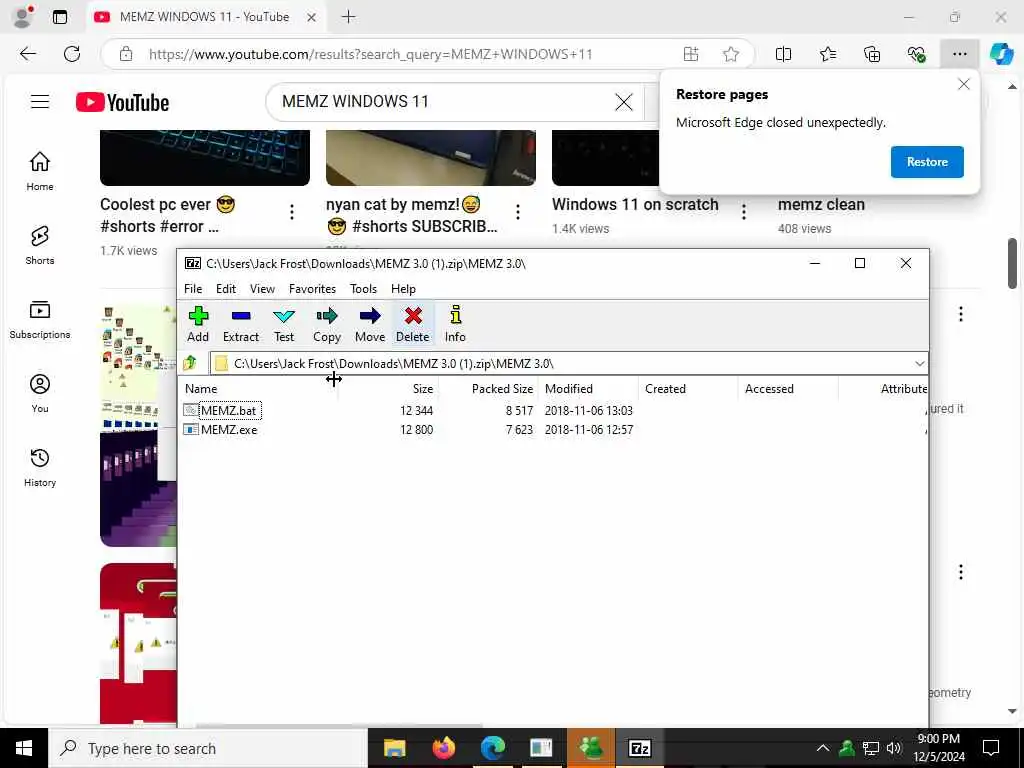1024x768 pixels.
Task: Open Edge tab actions menu
Action: click(x=59, y=17)
